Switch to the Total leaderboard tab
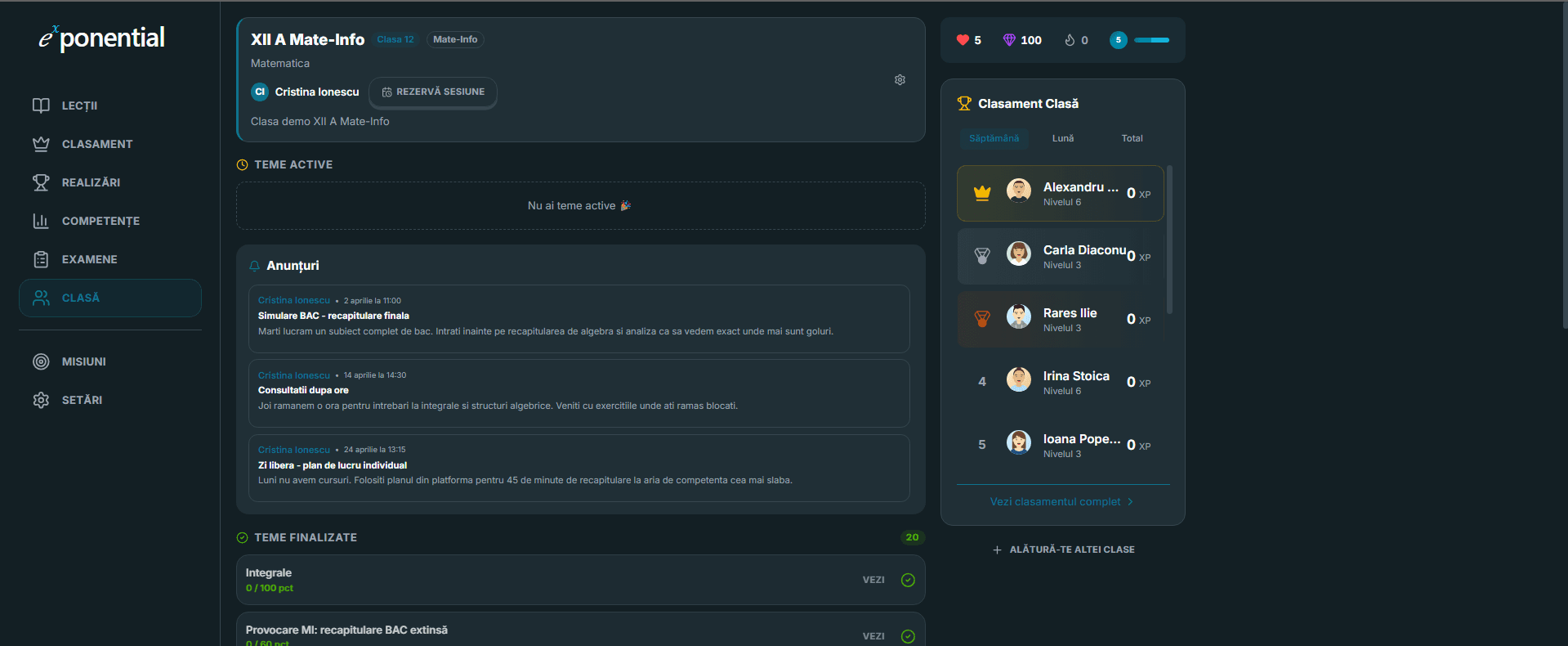The width and height of the screenshot is (1568, 646). 1132,138
